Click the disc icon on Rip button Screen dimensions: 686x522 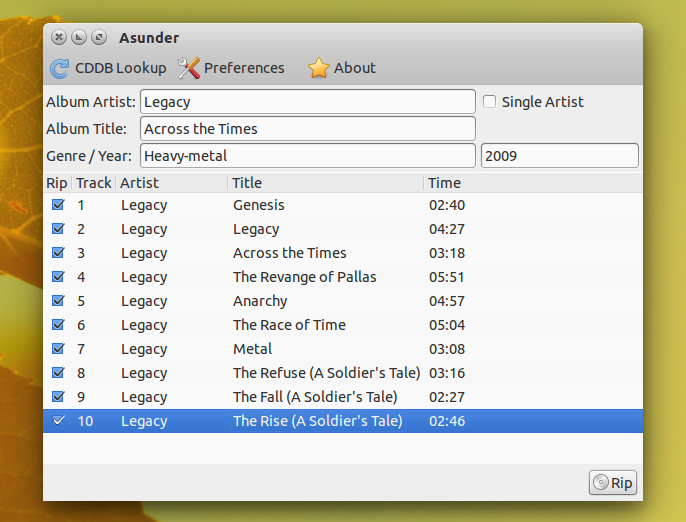point(601,483)
